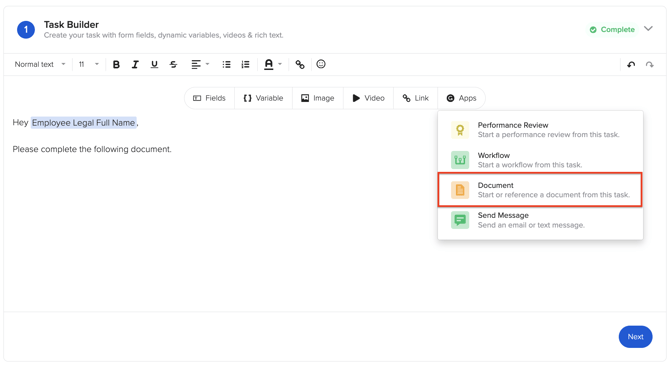Viewport: 670px width, 366px height.
Task: Toggle italic formatting
Action: coord(135,64)
